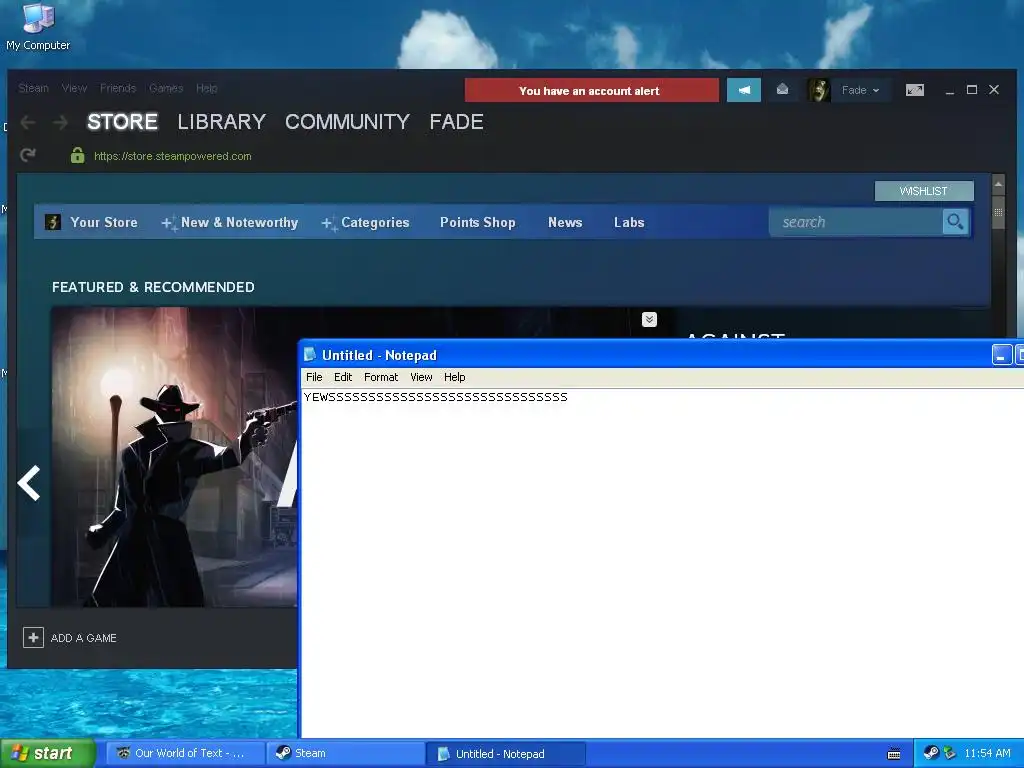This screenshot has height=768, width=1024.
Task: Open Notepad's File menu
Action: 314,377
